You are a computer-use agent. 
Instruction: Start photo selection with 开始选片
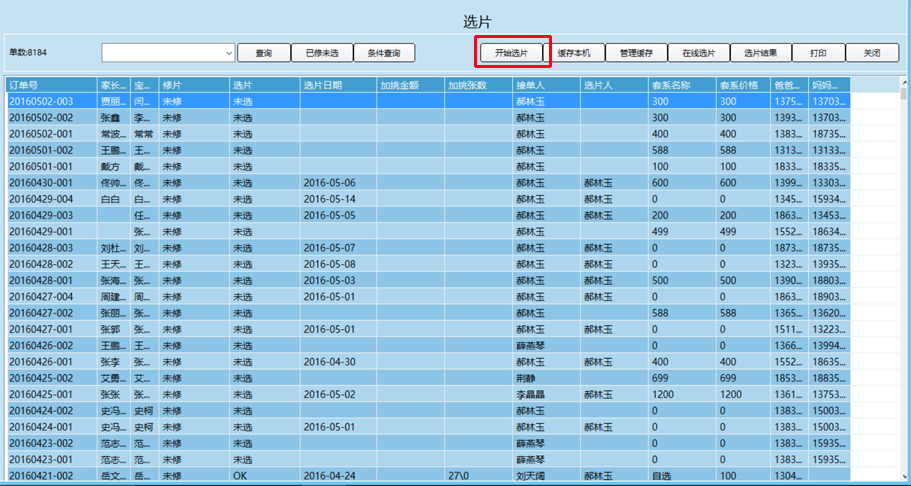[511, 53]
